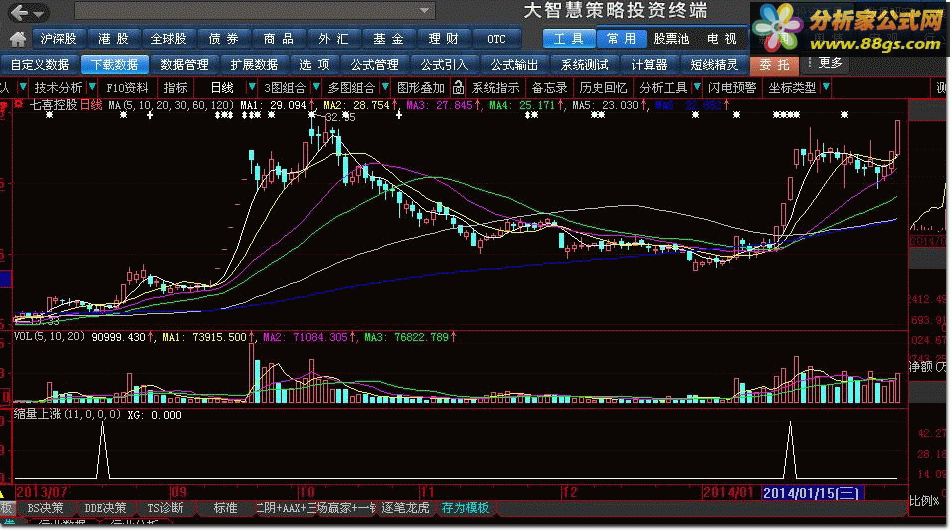Viewport: 952px width, 531px height.
Task: Click the 选项 button
Action: pos(314,64)
